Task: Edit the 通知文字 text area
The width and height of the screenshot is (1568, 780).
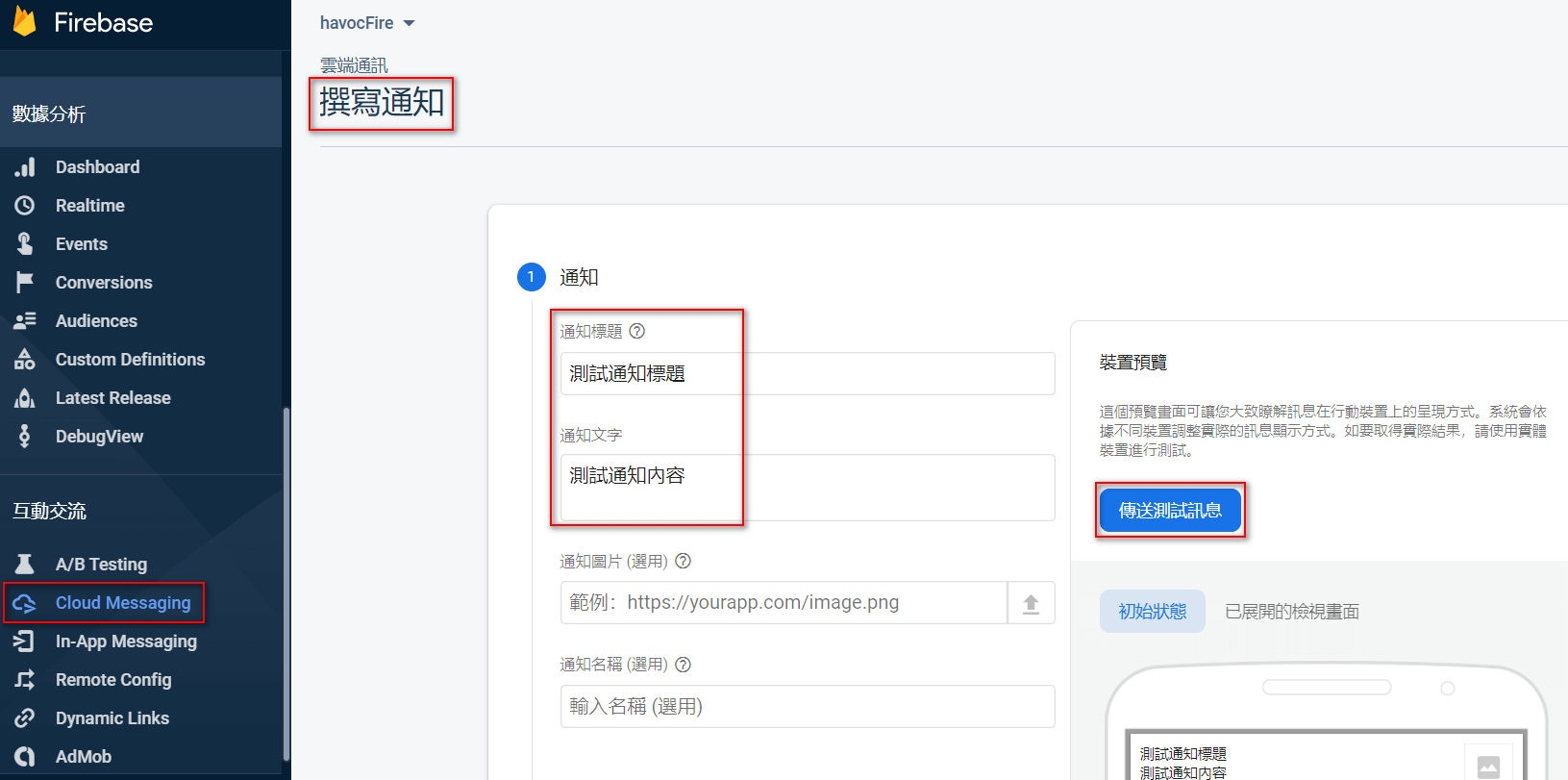Action: (808, 488)
